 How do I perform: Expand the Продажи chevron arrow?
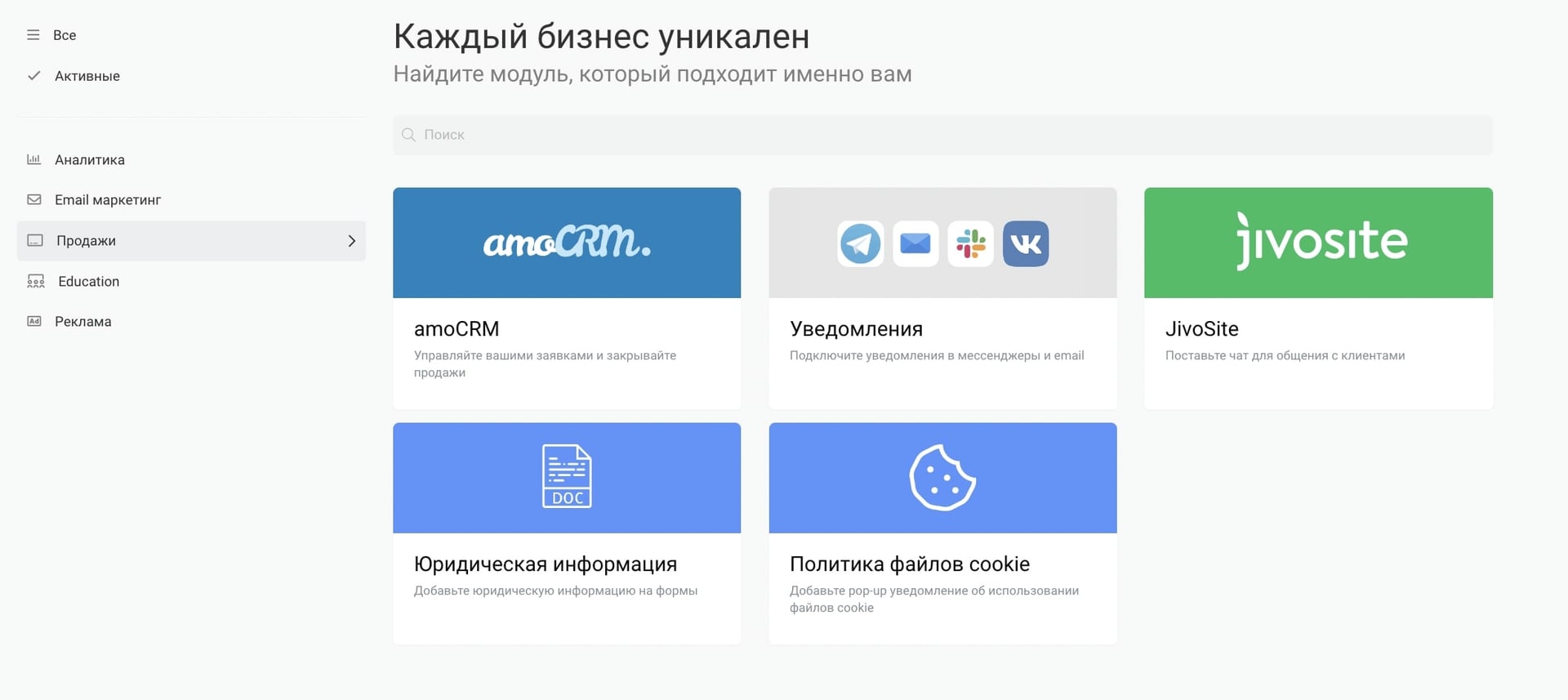[x=352, y=241]
